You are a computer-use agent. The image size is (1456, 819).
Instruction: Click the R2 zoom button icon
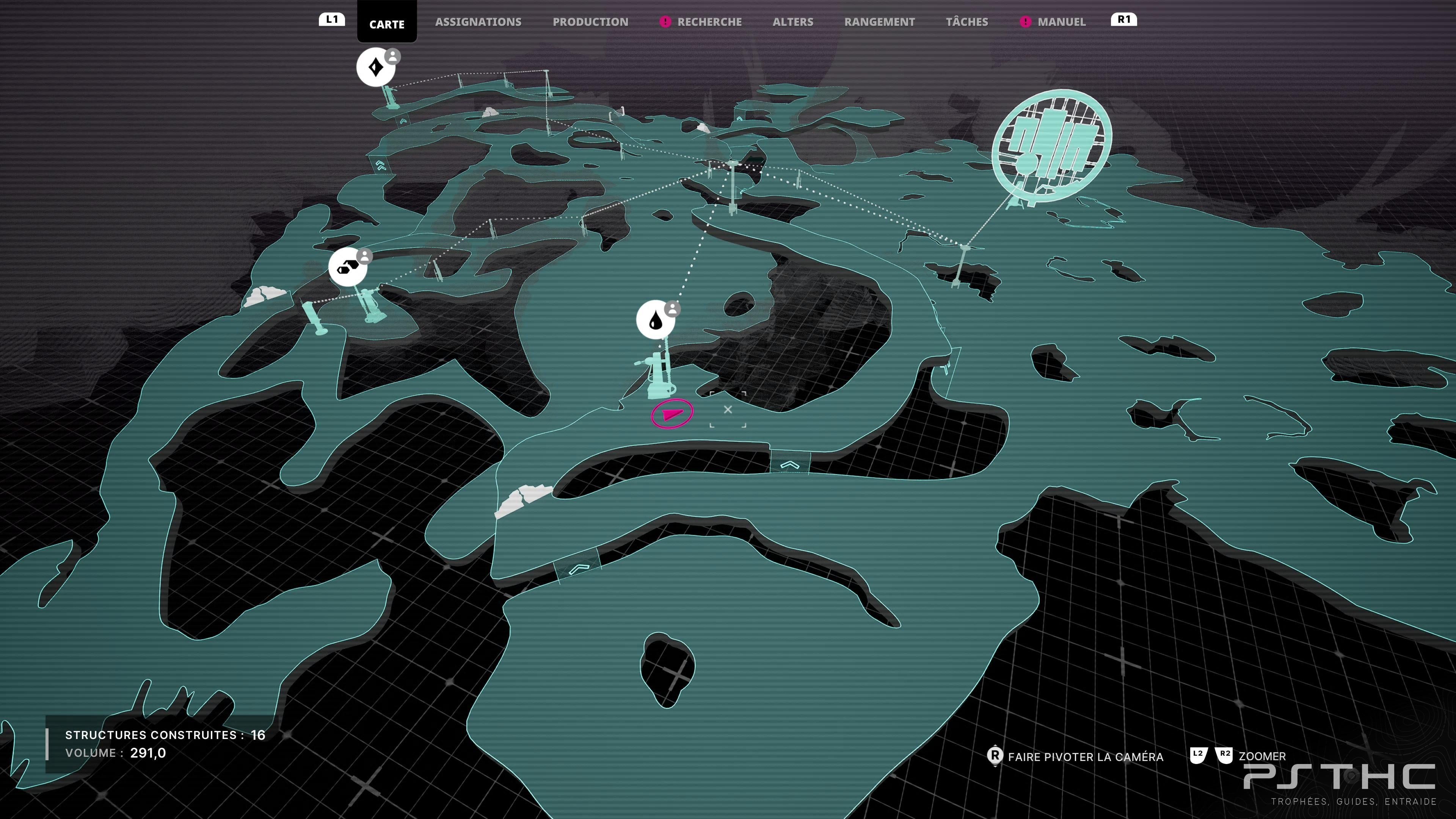pos(1224,755)
